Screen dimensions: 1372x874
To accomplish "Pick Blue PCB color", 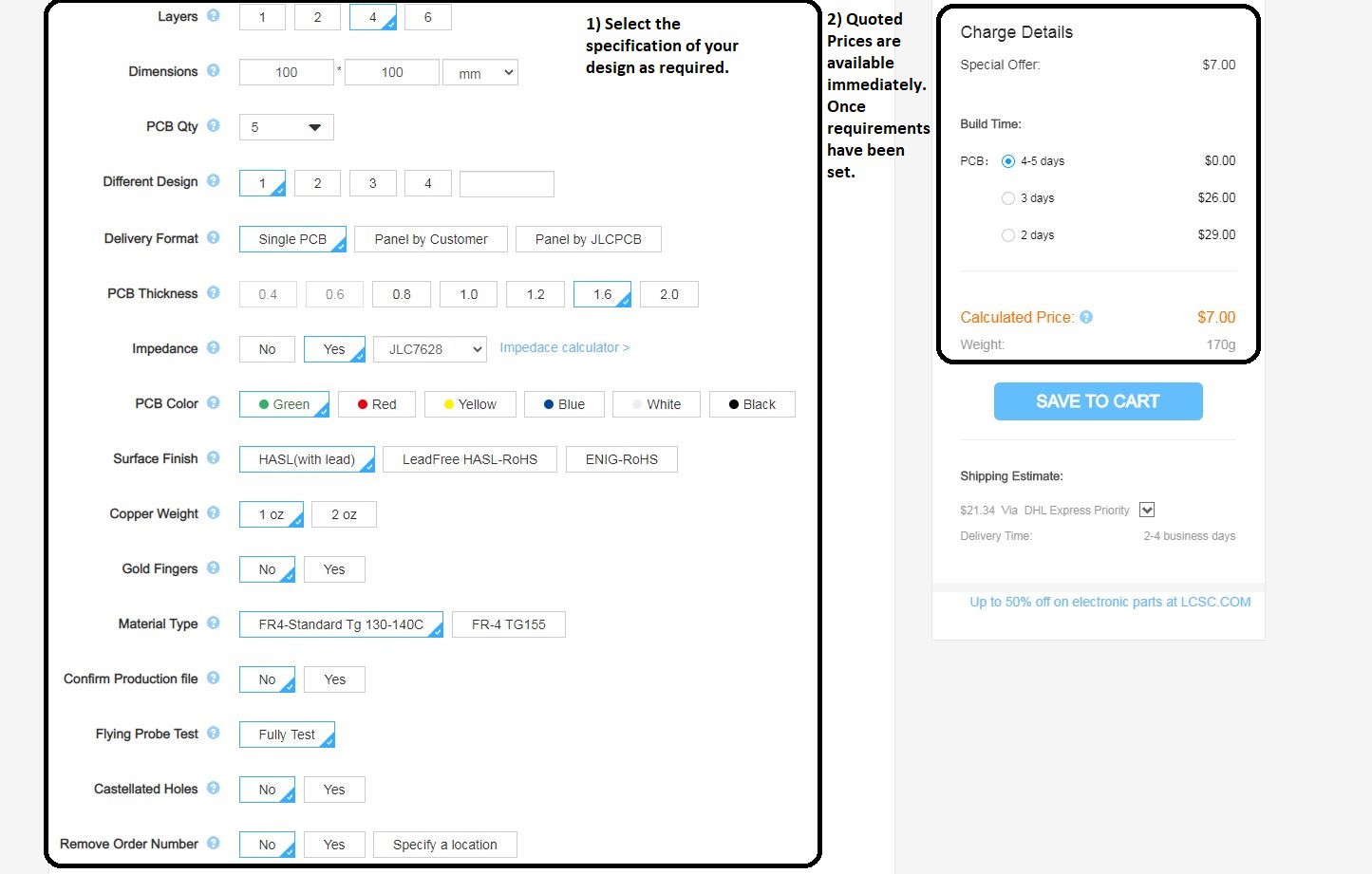I will (564, 404).
